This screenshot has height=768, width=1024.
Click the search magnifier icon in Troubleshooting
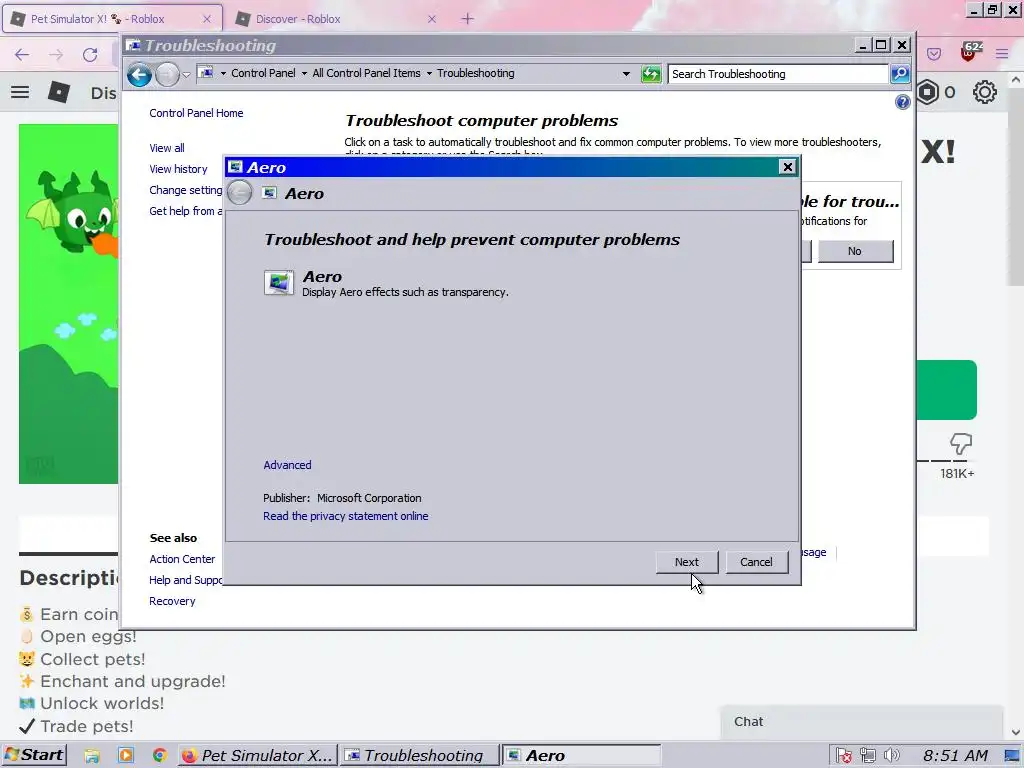[x=900, y=74]
